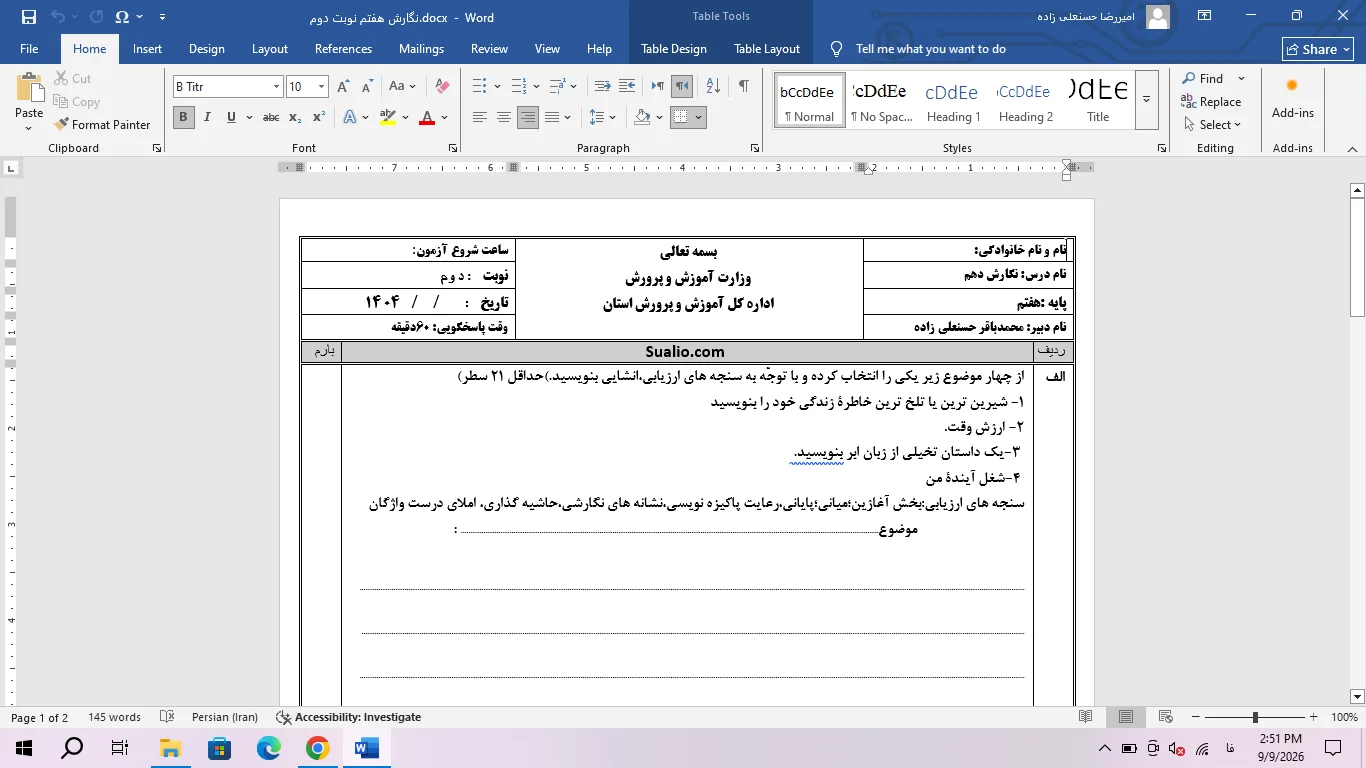Apply the red font color
The height and width of the screenshot is (768, 1366).
click(427, 117)
